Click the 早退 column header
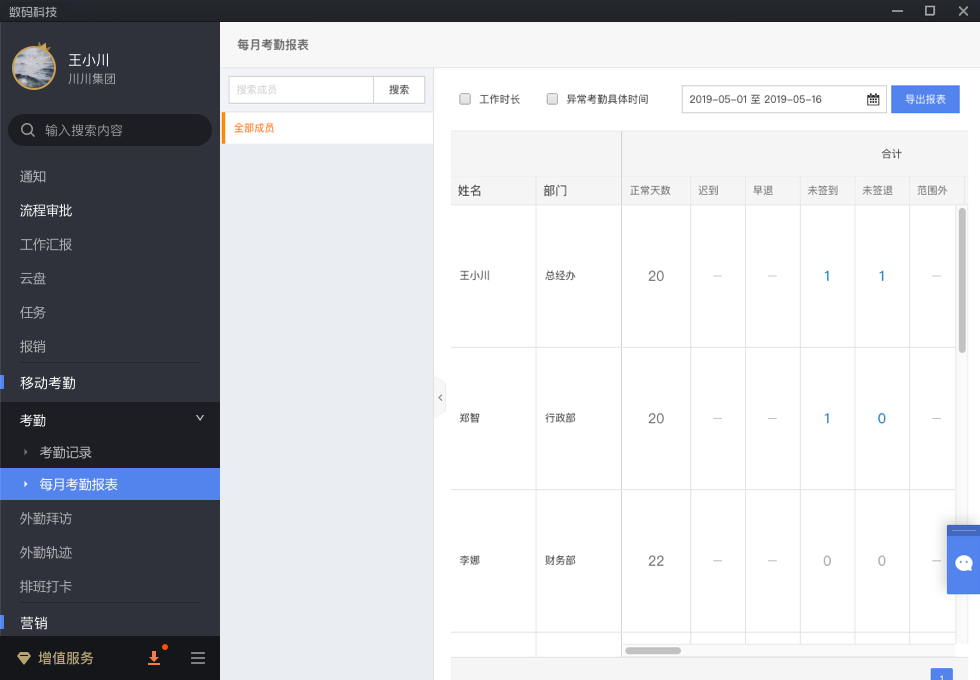Viewport: 980px width, 680px height. point(763,191)
